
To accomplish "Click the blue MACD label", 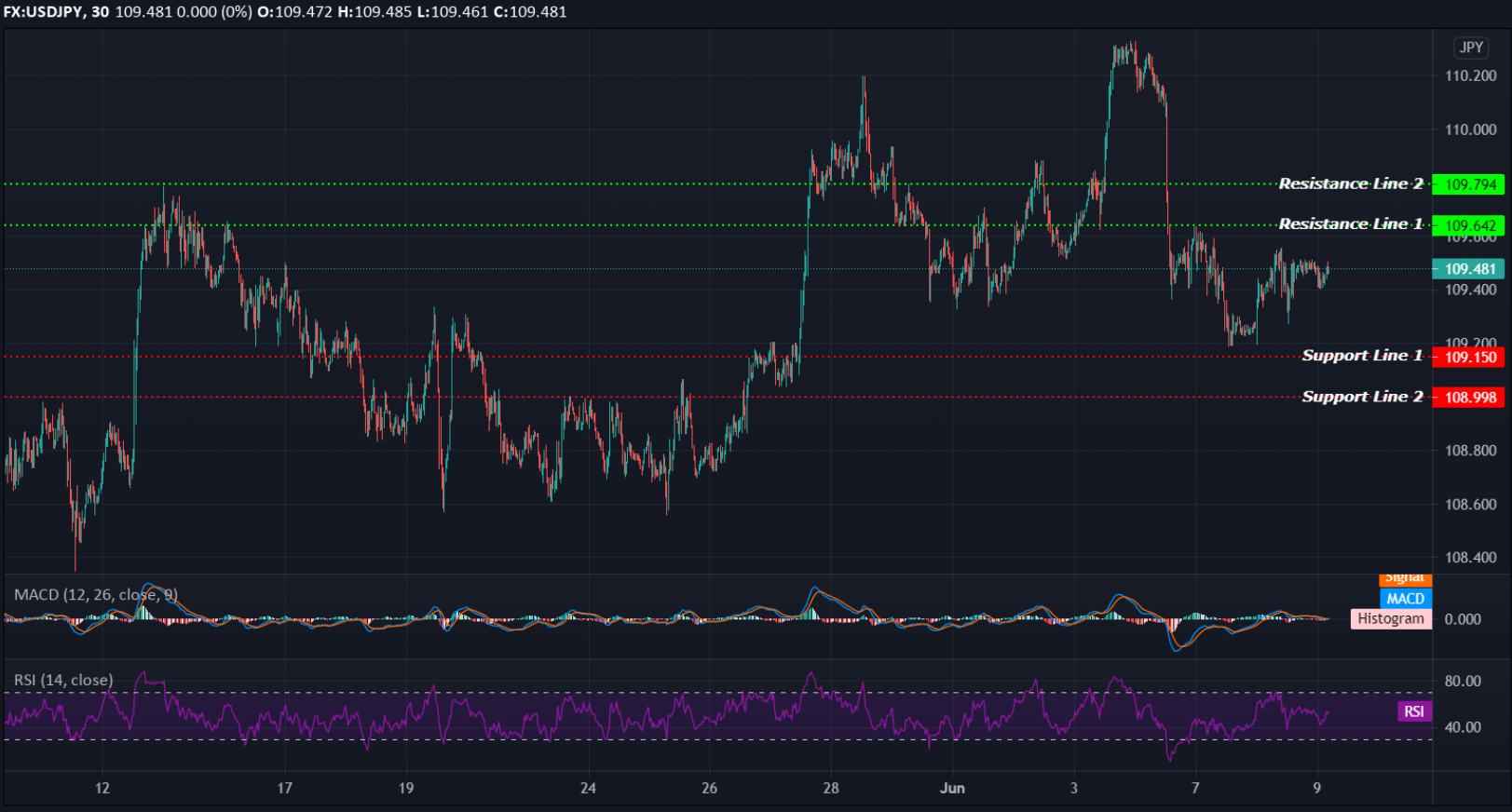I will [1405, 599].
